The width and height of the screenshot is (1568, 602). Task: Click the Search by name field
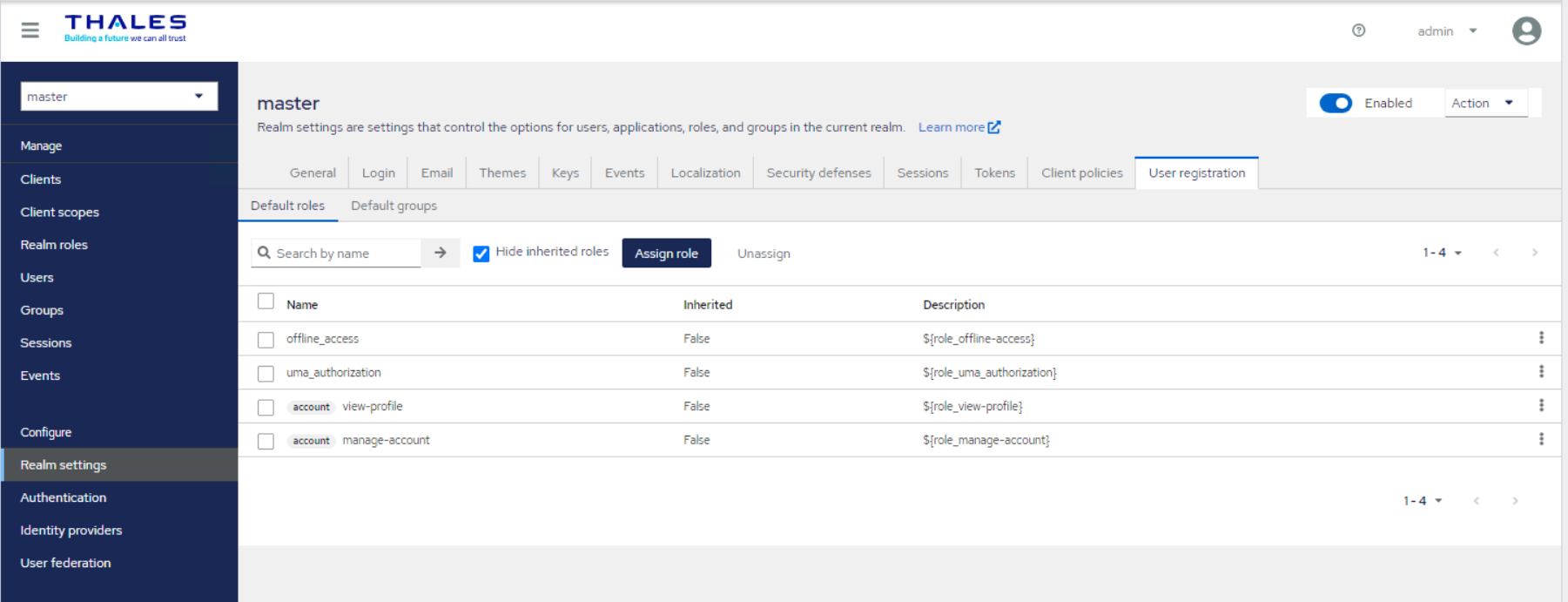click(345, 254)
